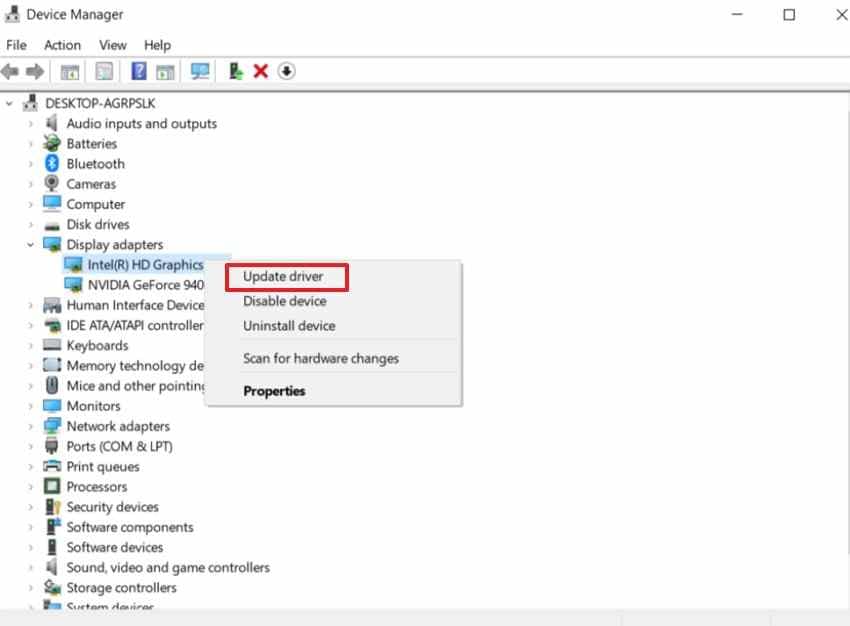850x626 pixels.
Task: Click the Batteries category icon
Action: (x=52, y=143)
